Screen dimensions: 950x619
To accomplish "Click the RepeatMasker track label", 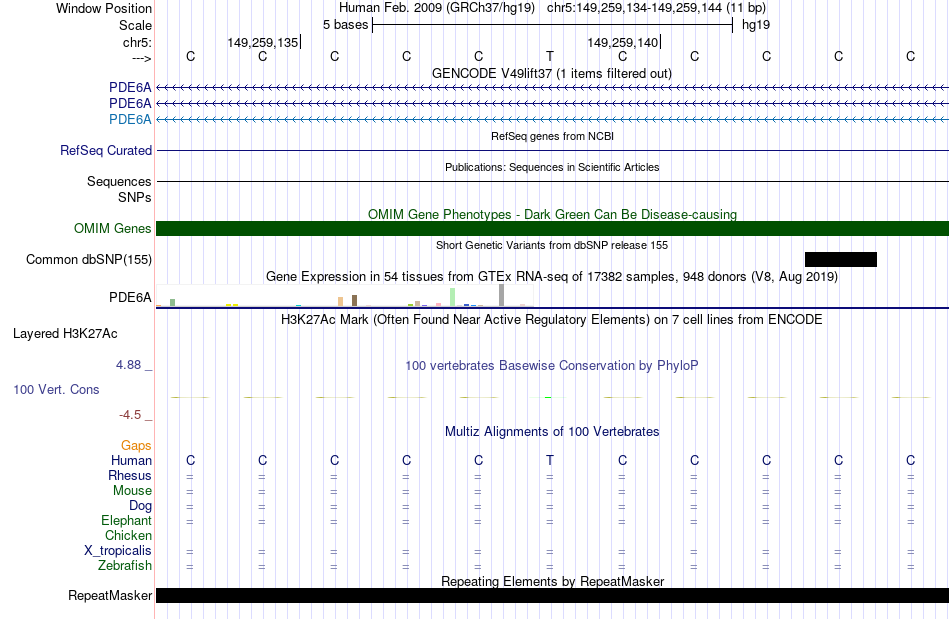I will (110, 595).
